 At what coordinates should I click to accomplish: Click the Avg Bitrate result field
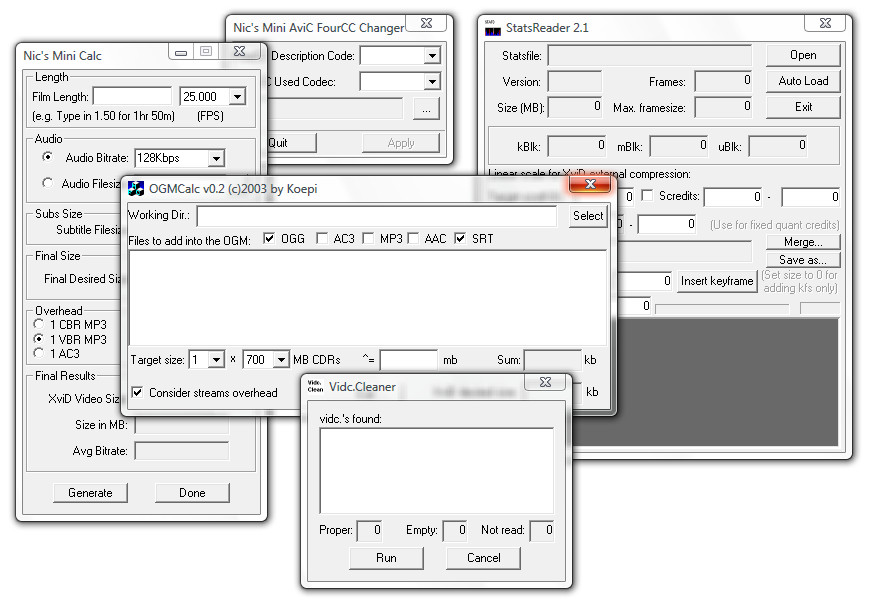(182, 451)
